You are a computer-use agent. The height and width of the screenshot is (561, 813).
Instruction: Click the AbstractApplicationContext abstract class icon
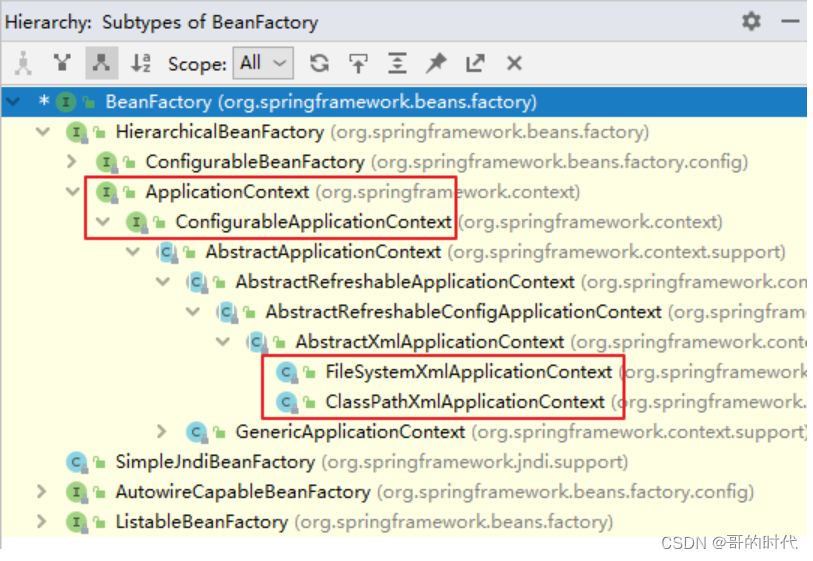pyautogui.click(x=167, y=253)
